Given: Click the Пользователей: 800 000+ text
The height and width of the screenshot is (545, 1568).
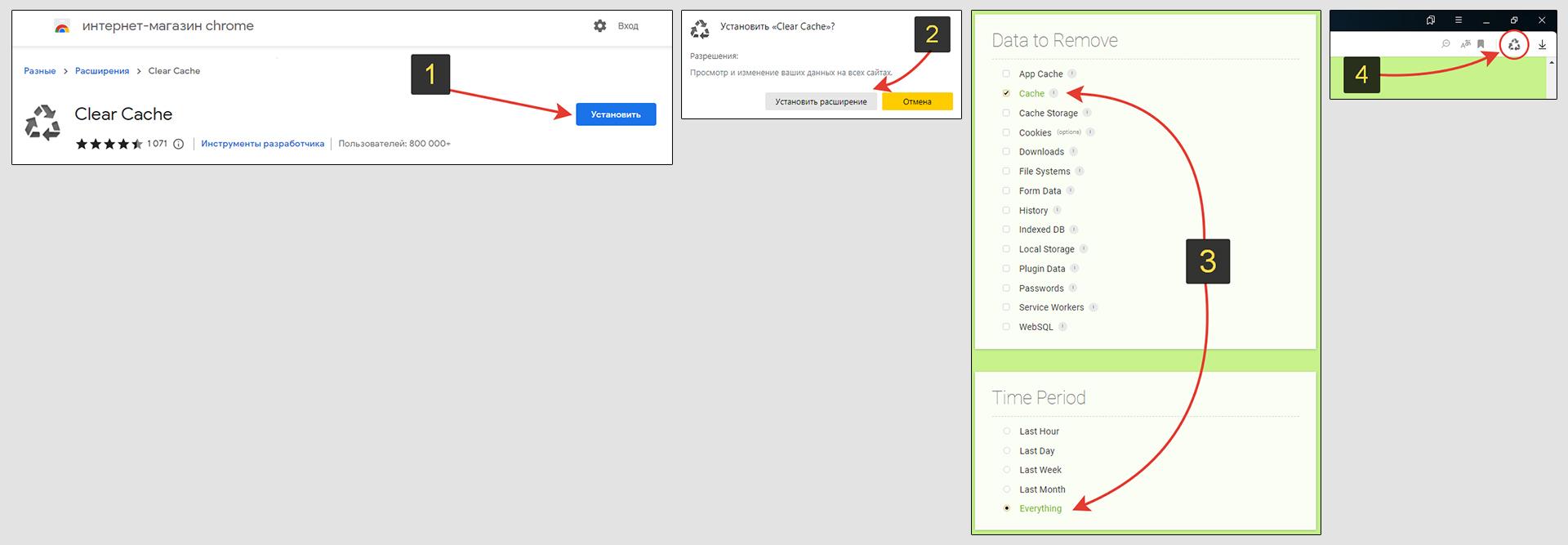Looking at the screenshot, I should pyautogui.click(x=394, y=144).
